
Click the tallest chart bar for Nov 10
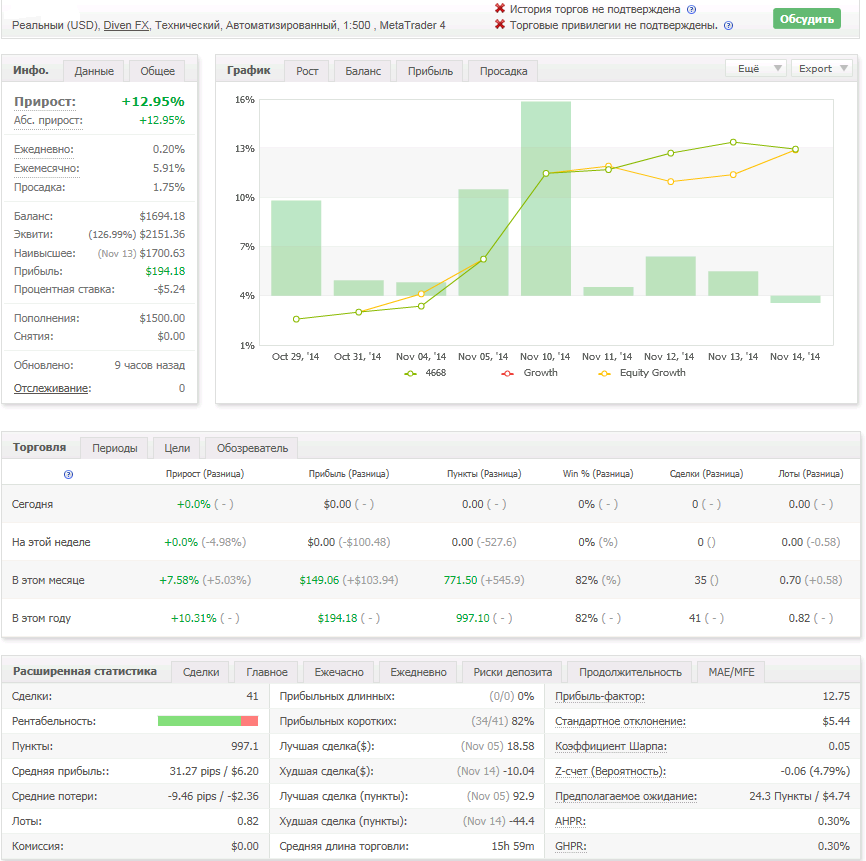(x=546, y=199)
